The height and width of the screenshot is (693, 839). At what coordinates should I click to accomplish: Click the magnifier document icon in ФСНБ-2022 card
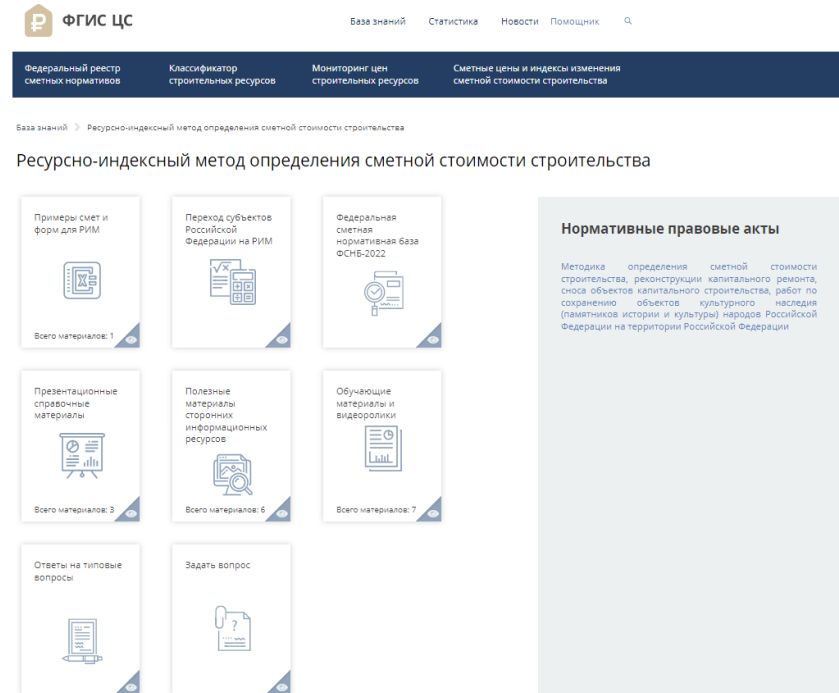coord(382,293)
